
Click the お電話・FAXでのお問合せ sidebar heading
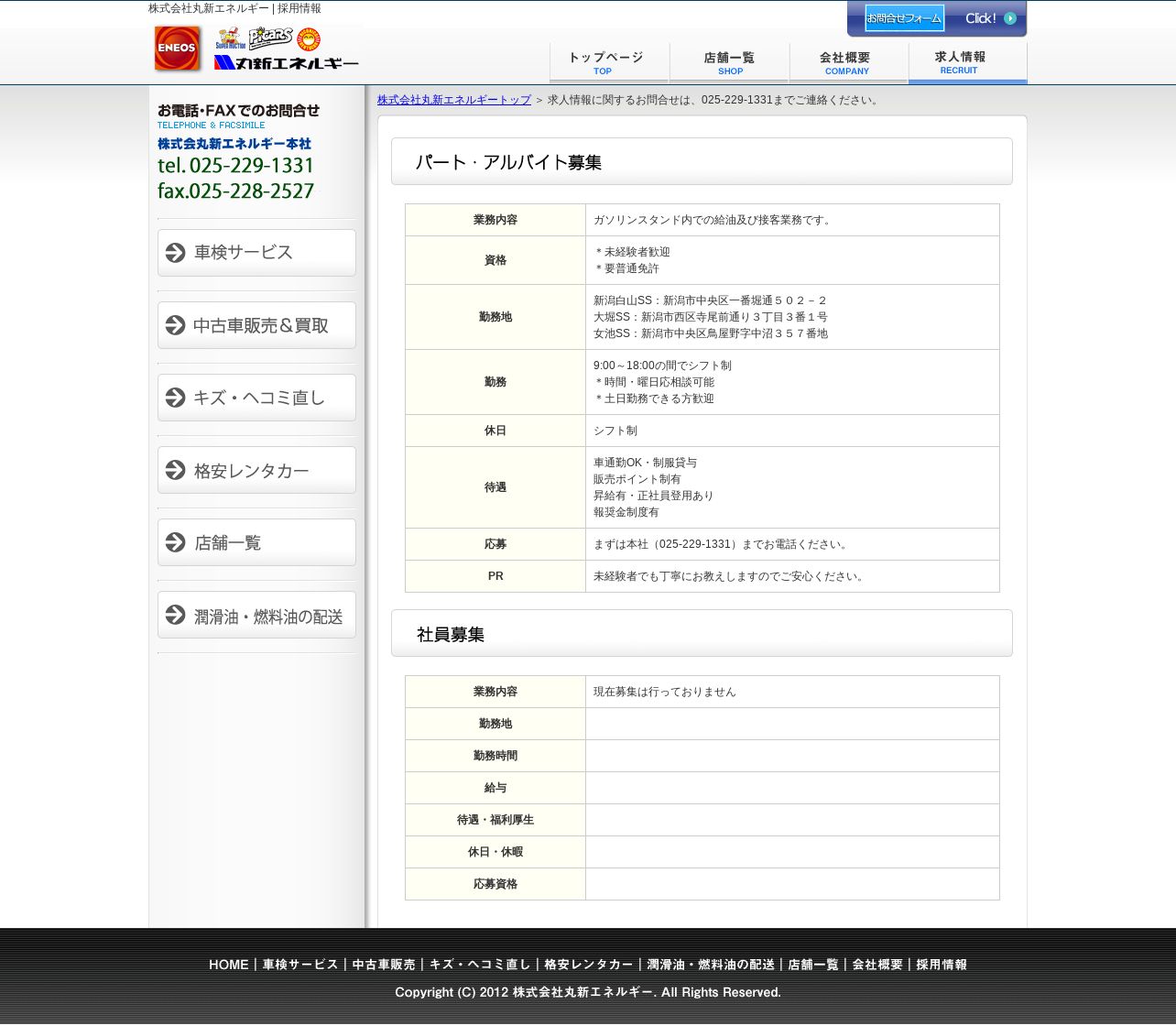coord(239,111)
